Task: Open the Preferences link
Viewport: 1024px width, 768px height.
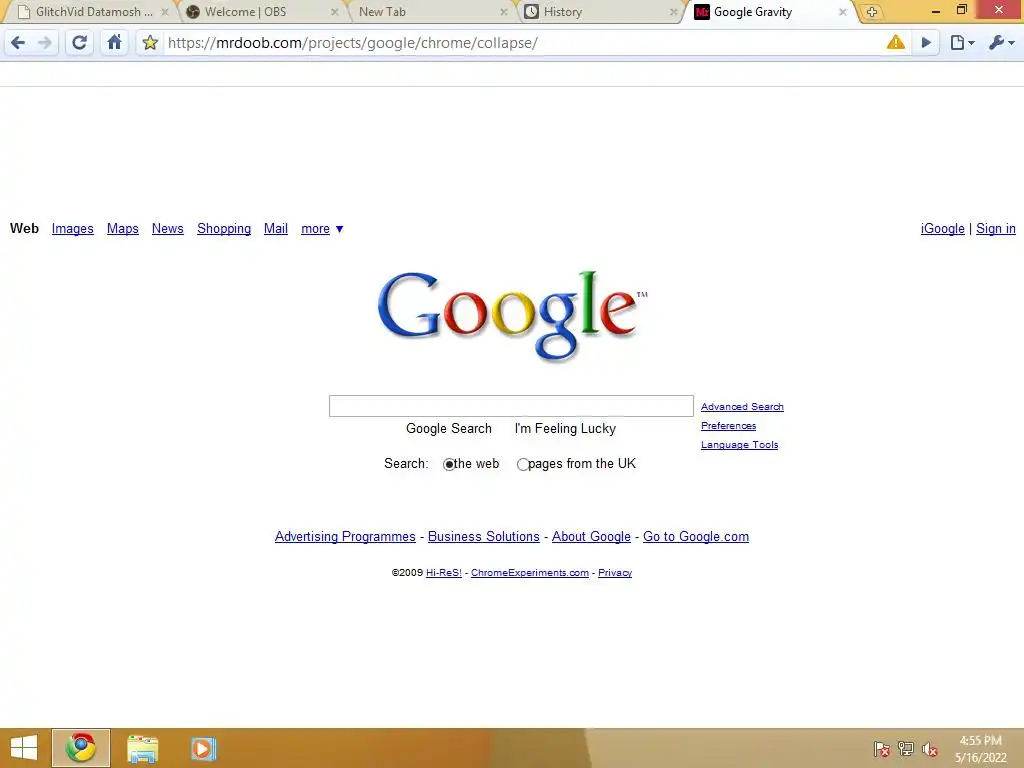Action: click(728, 426)
